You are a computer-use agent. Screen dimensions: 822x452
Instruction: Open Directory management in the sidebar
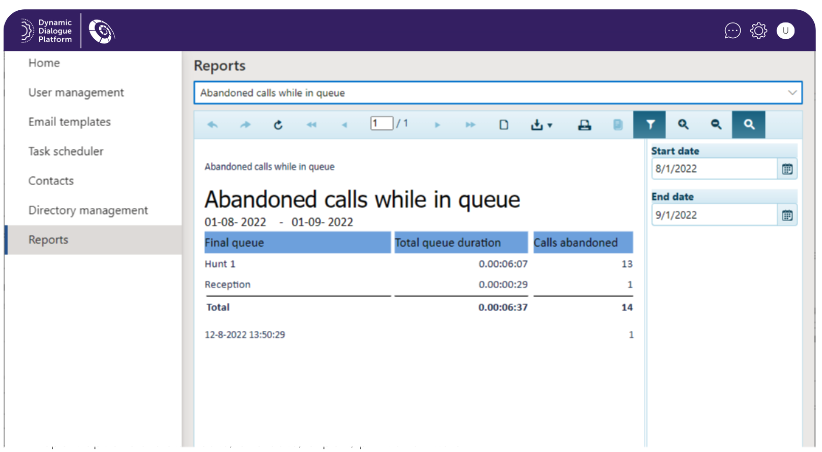pos(88,210)
